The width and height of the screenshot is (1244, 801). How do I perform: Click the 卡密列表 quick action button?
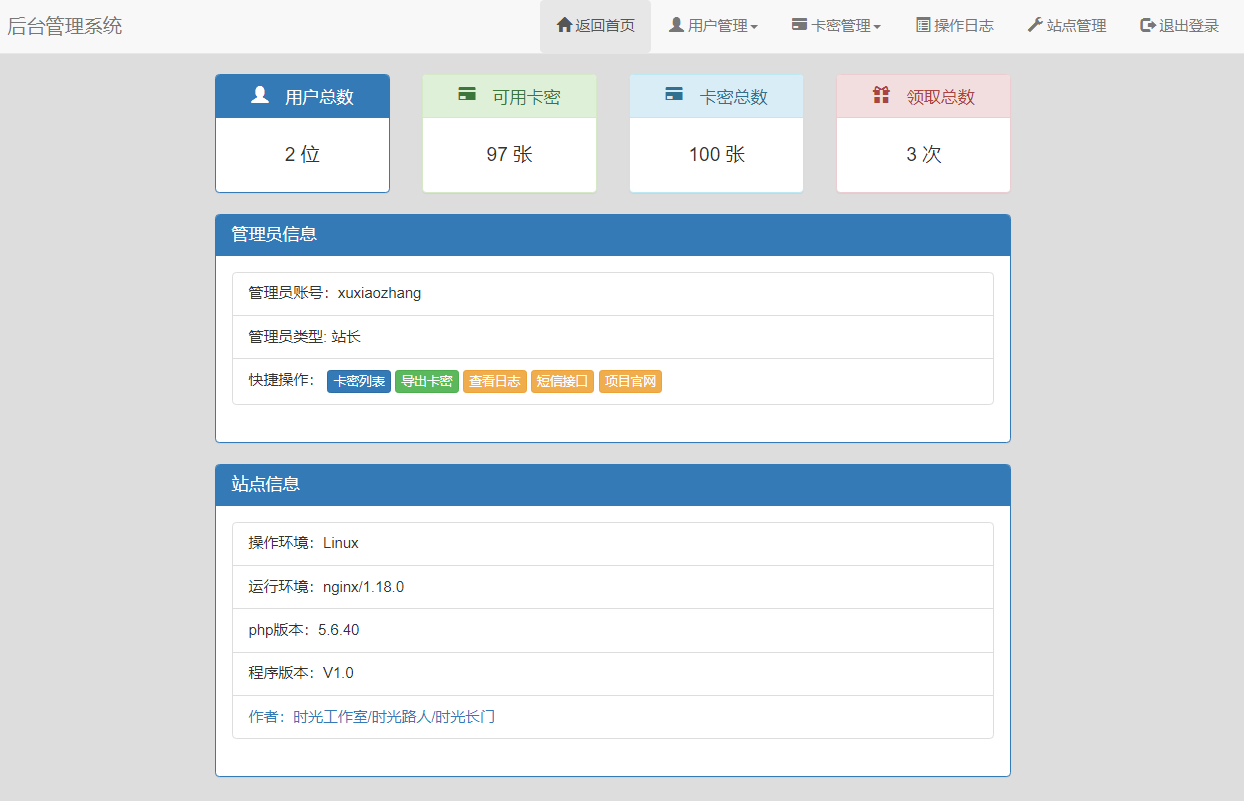point(359,381)
